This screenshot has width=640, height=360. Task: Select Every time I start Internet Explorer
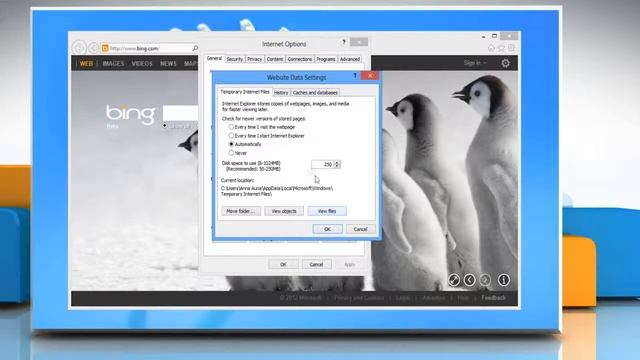click(x=267, y=136)
